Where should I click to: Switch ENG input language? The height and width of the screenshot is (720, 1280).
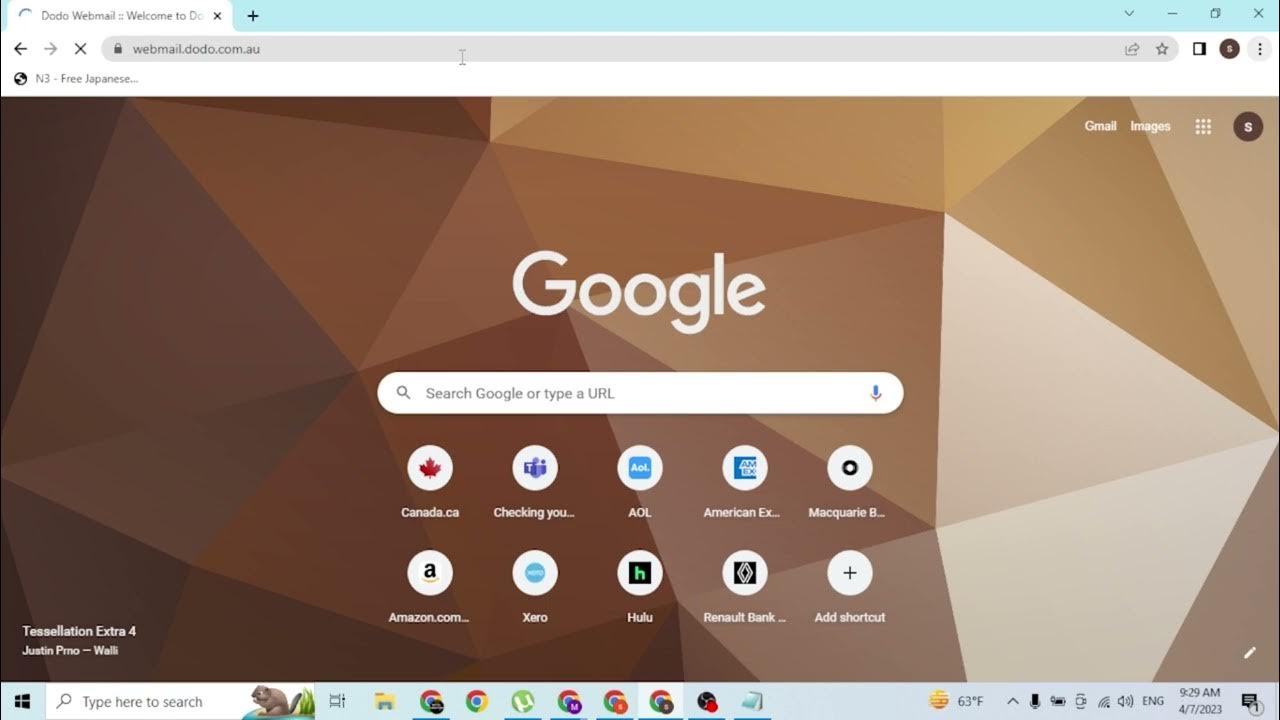(x=1153, y=701)
